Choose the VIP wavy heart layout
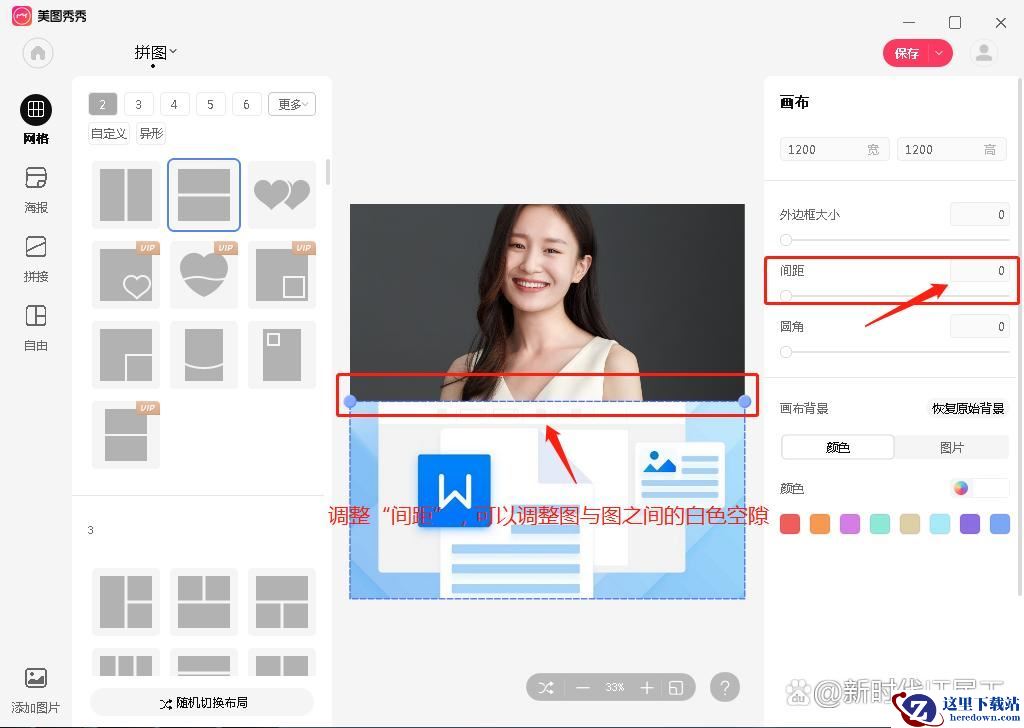The width and height of the screenshot is (1024, 728). pyautogui.click(x=204, y=275)
